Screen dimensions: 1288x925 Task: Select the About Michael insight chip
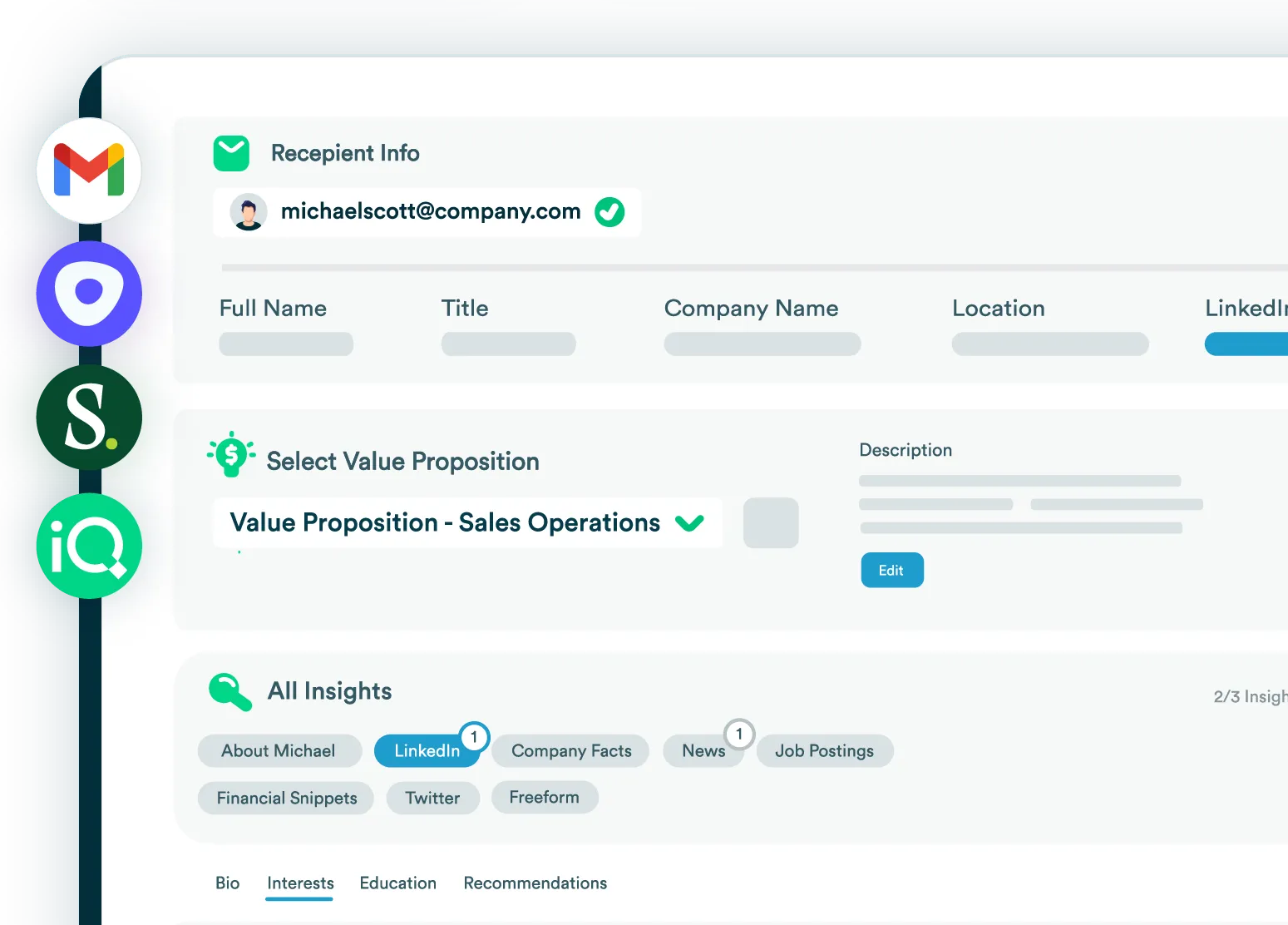(279, 751)
